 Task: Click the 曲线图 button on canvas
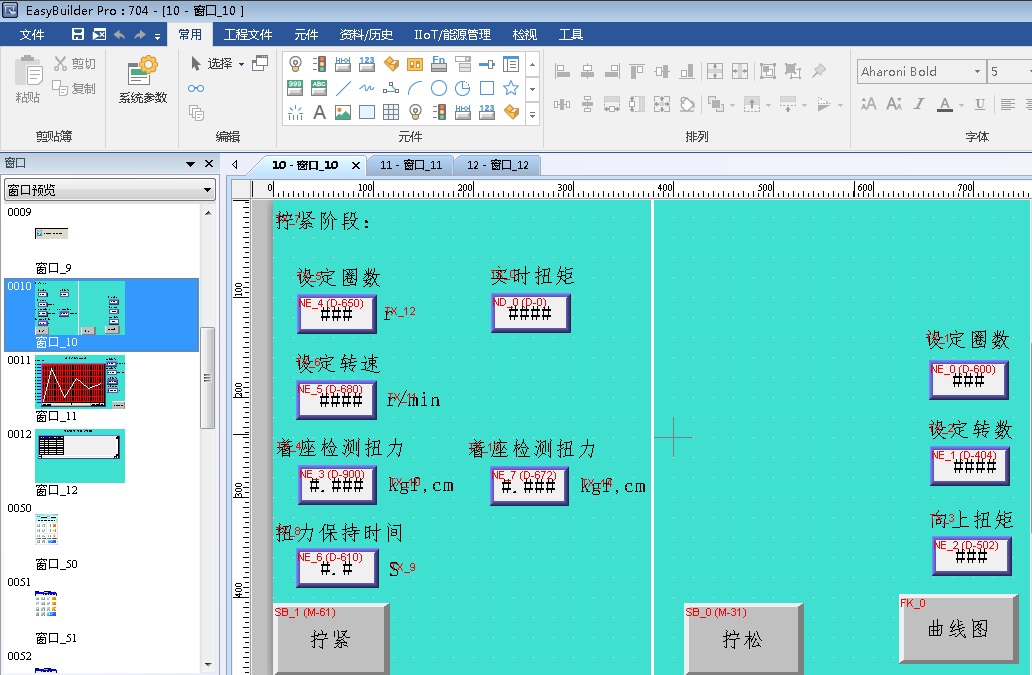click(958, 628)
